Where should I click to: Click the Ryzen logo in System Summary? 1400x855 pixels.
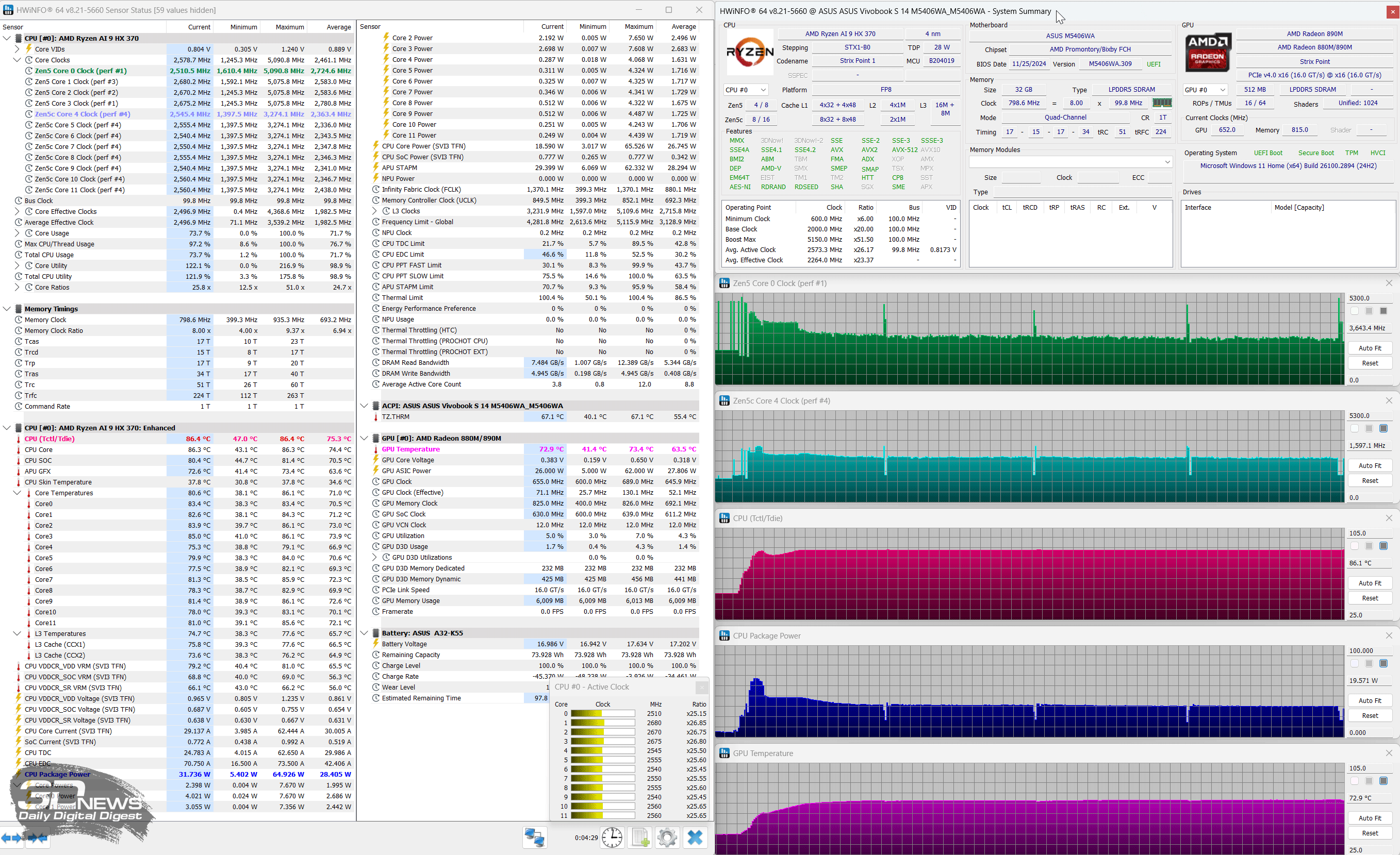(749, 52)
